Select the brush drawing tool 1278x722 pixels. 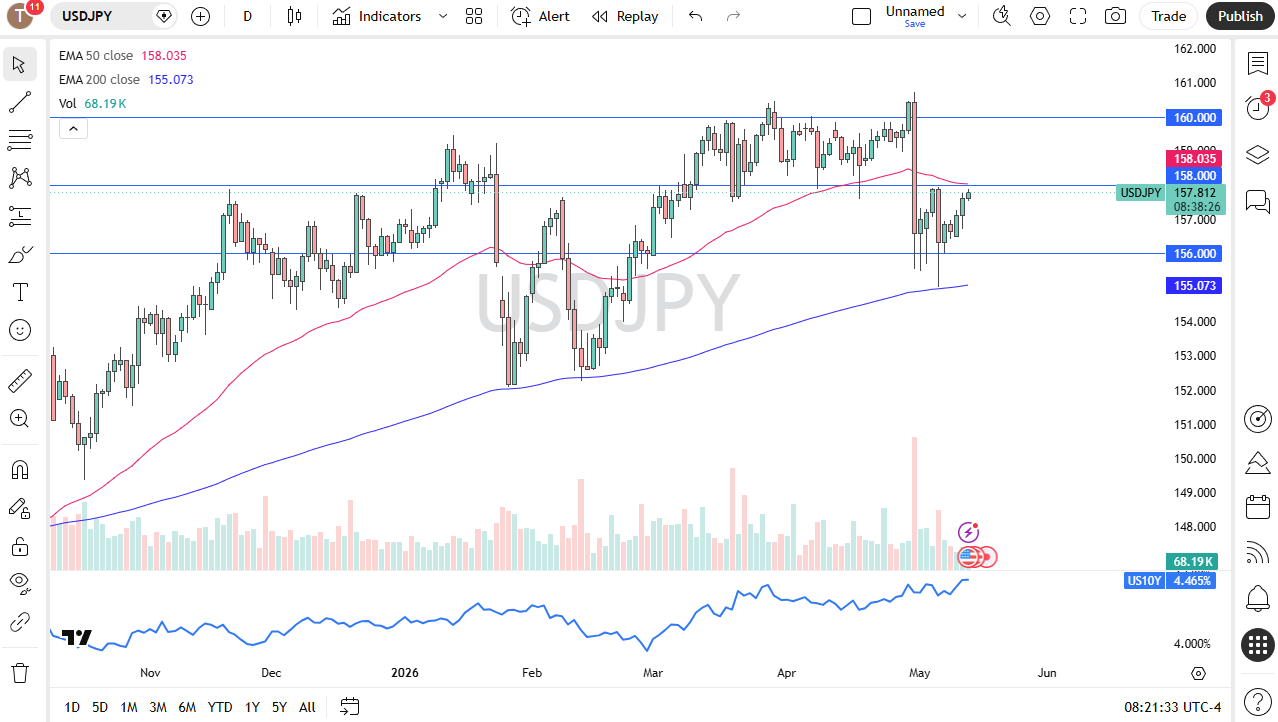coord(20,254)
